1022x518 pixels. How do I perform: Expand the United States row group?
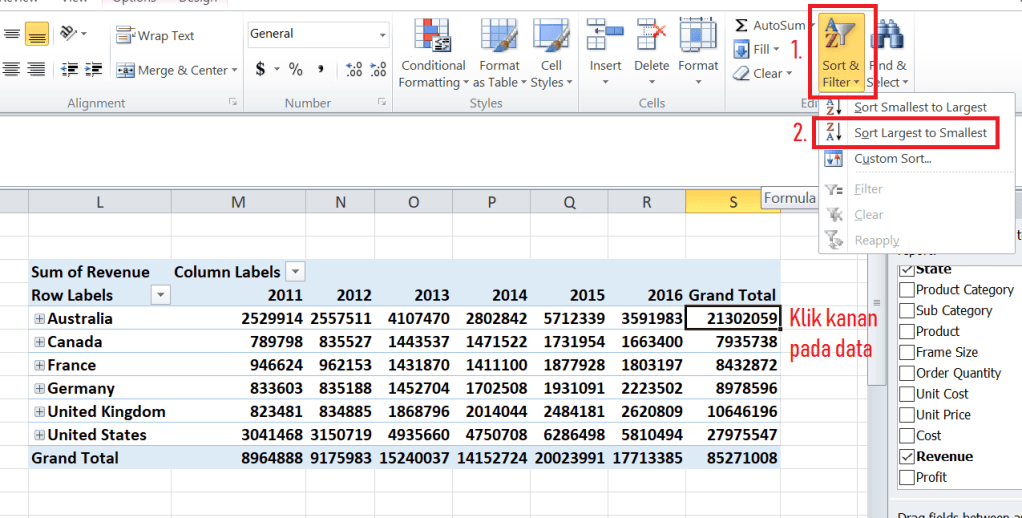tap(40, 435)
